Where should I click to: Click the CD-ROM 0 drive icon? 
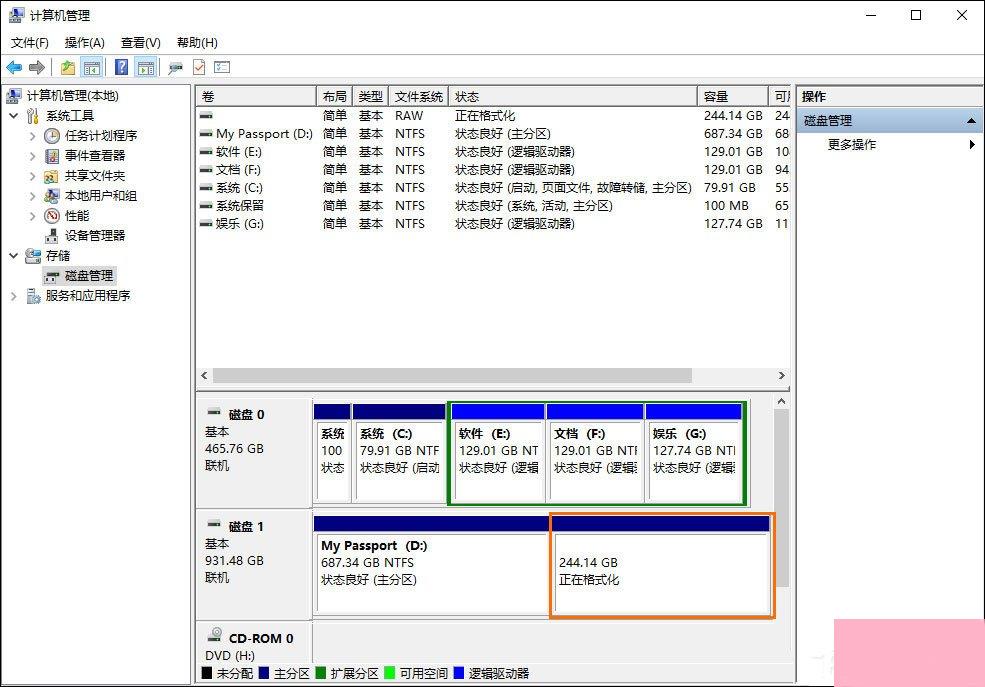[215, 635]
